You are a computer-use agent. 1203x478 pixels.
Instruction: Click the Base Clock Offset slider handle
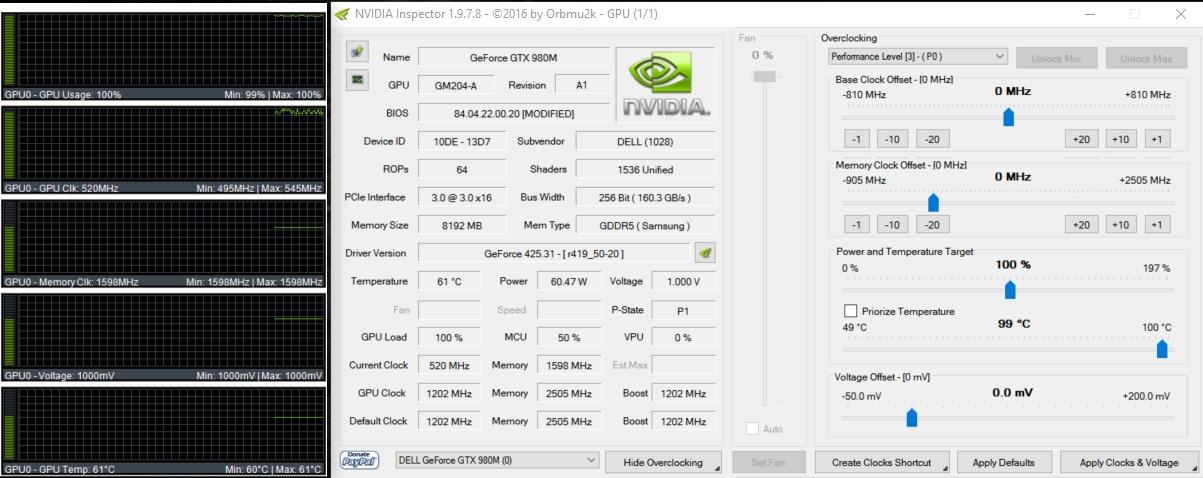(x=1008, y=116)
